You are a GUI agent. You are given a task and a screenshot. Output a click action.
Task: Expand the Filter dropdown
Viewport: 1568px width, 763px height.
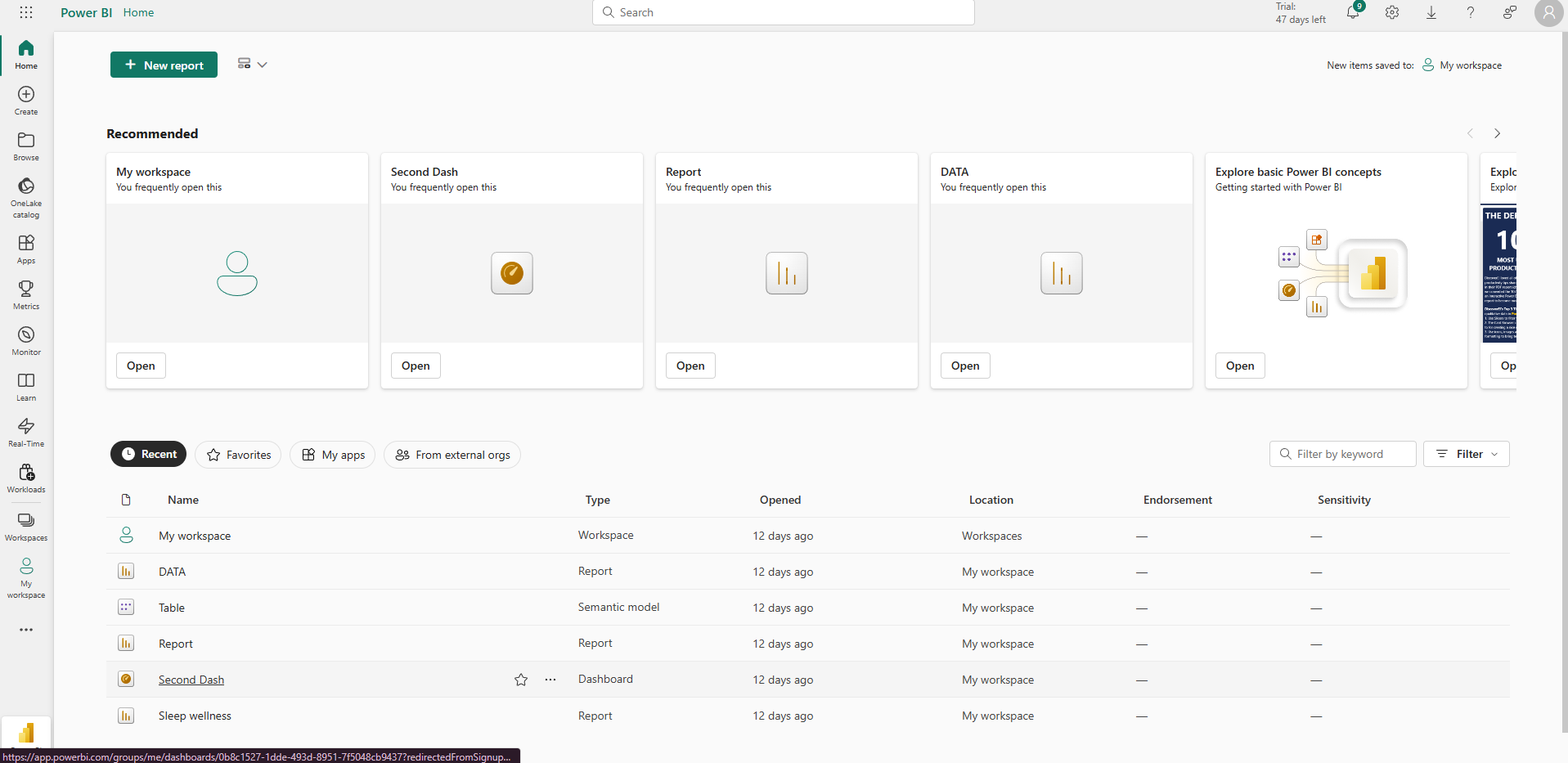click(1467, 454)
